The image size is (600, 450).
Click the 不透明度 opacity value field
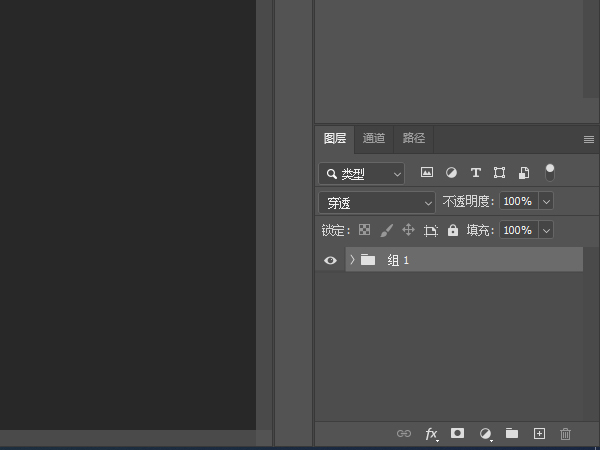pos(517,201)
